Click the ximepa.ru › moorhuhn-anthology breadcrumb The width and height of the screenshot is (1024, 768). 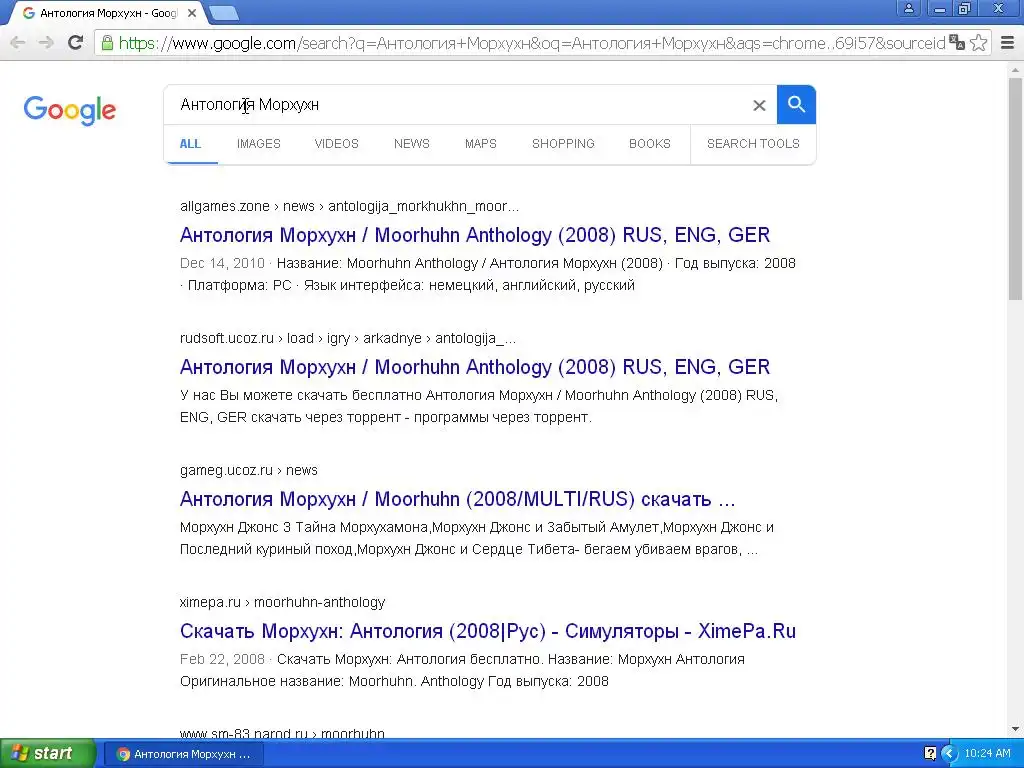[282, 602]
